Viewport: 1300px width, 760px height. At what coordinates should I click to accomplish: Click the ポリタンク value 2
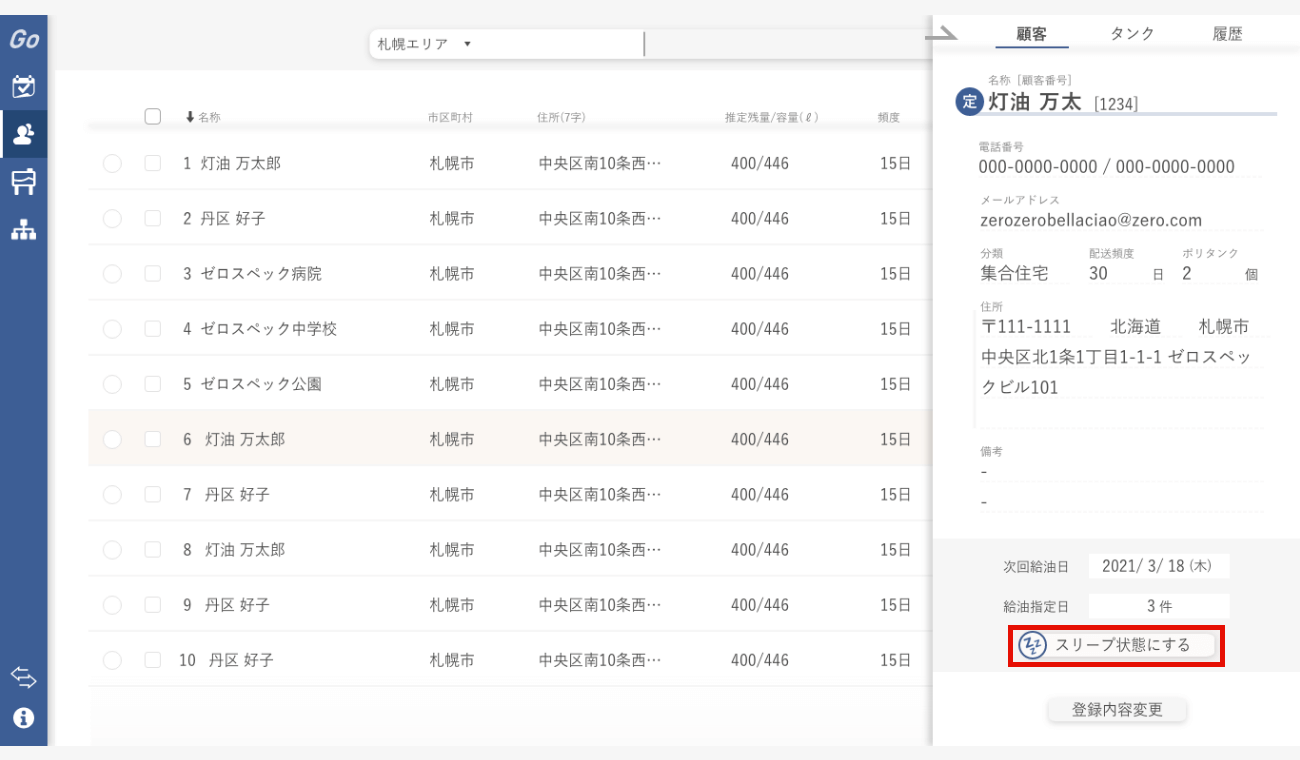(x=1187, y=273)
